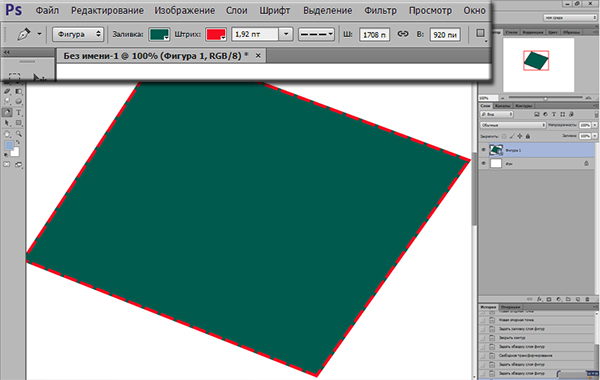This screenshot has height=380, width=600.
Task: Click the red Штрих stroke color swatch
Action: [216, 34]
